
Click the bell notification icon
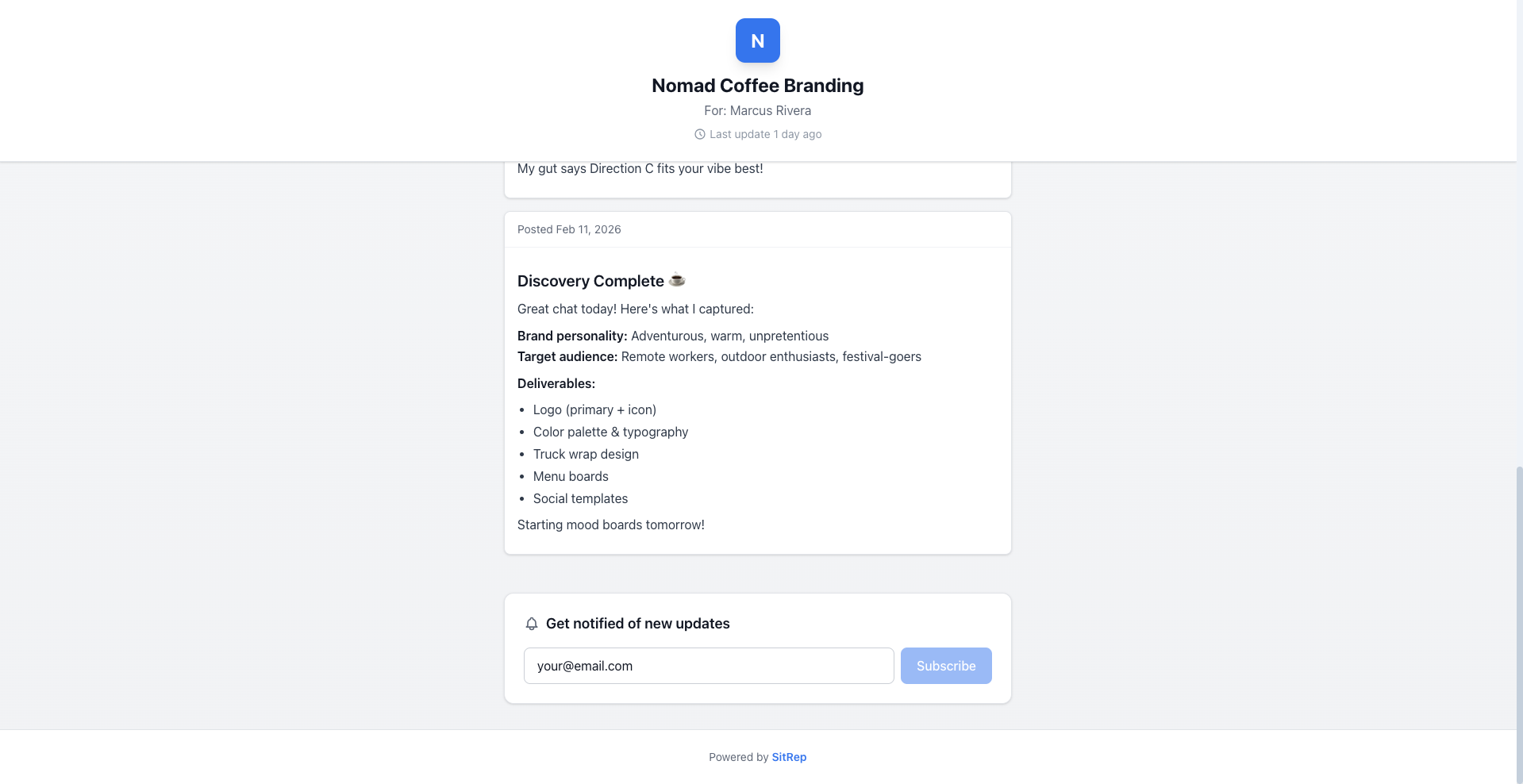coord(532,624)
